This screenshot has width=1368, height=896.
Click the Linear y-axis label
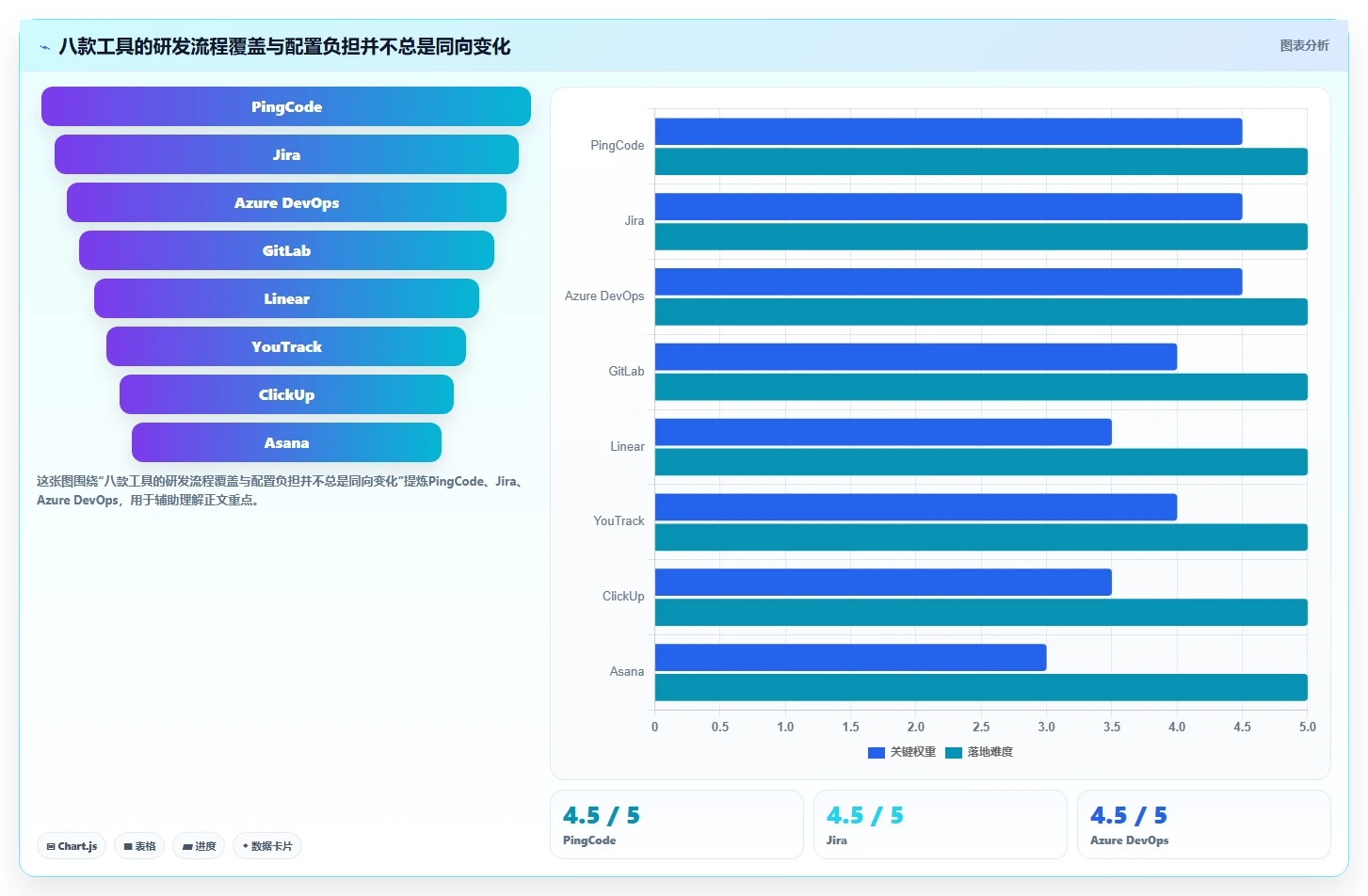[x=627, y=447]
